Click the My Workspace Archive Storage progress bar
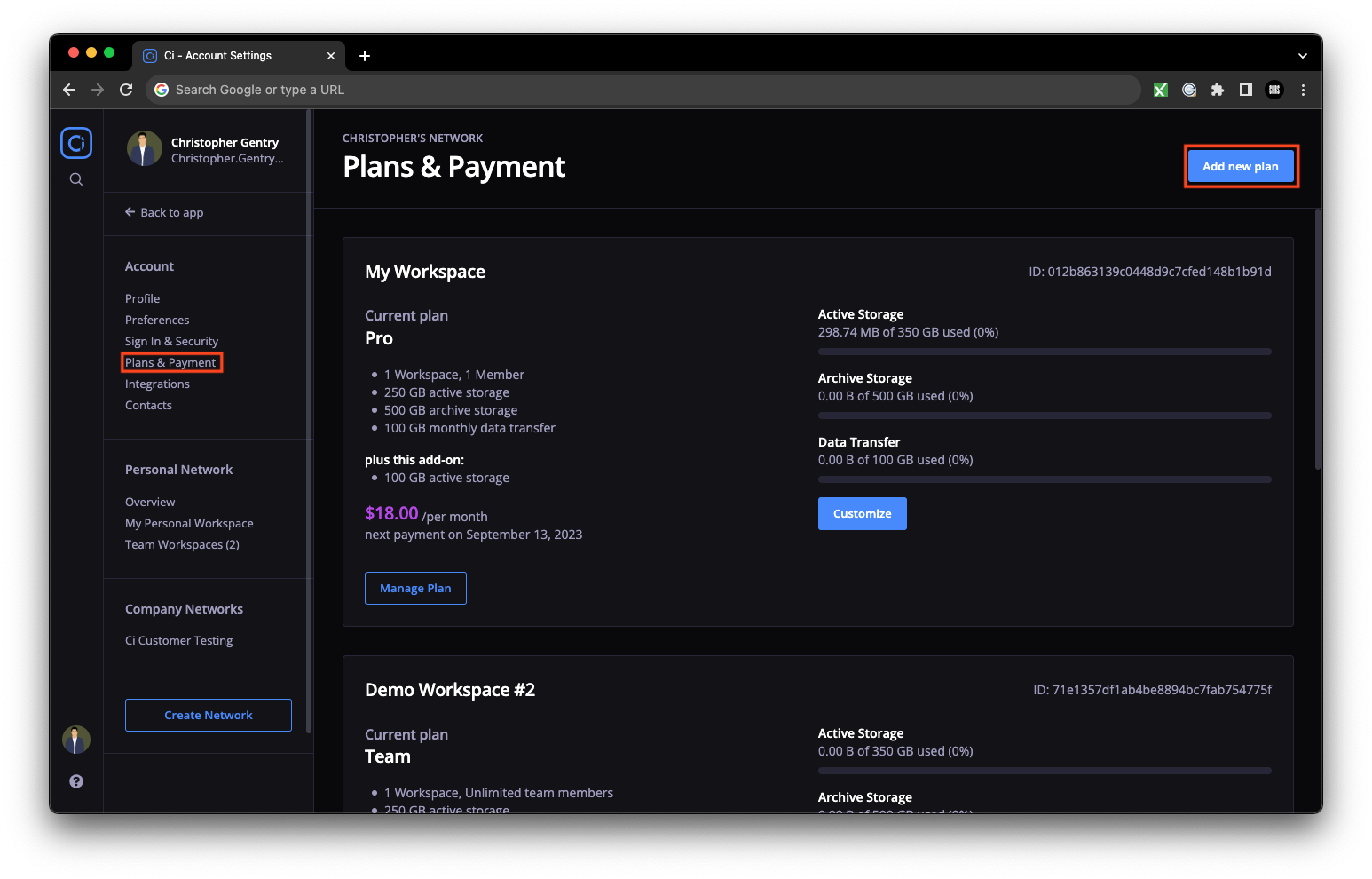Image resolution: width=1372 pixels, height=879 pixels. coord(1045,416)
